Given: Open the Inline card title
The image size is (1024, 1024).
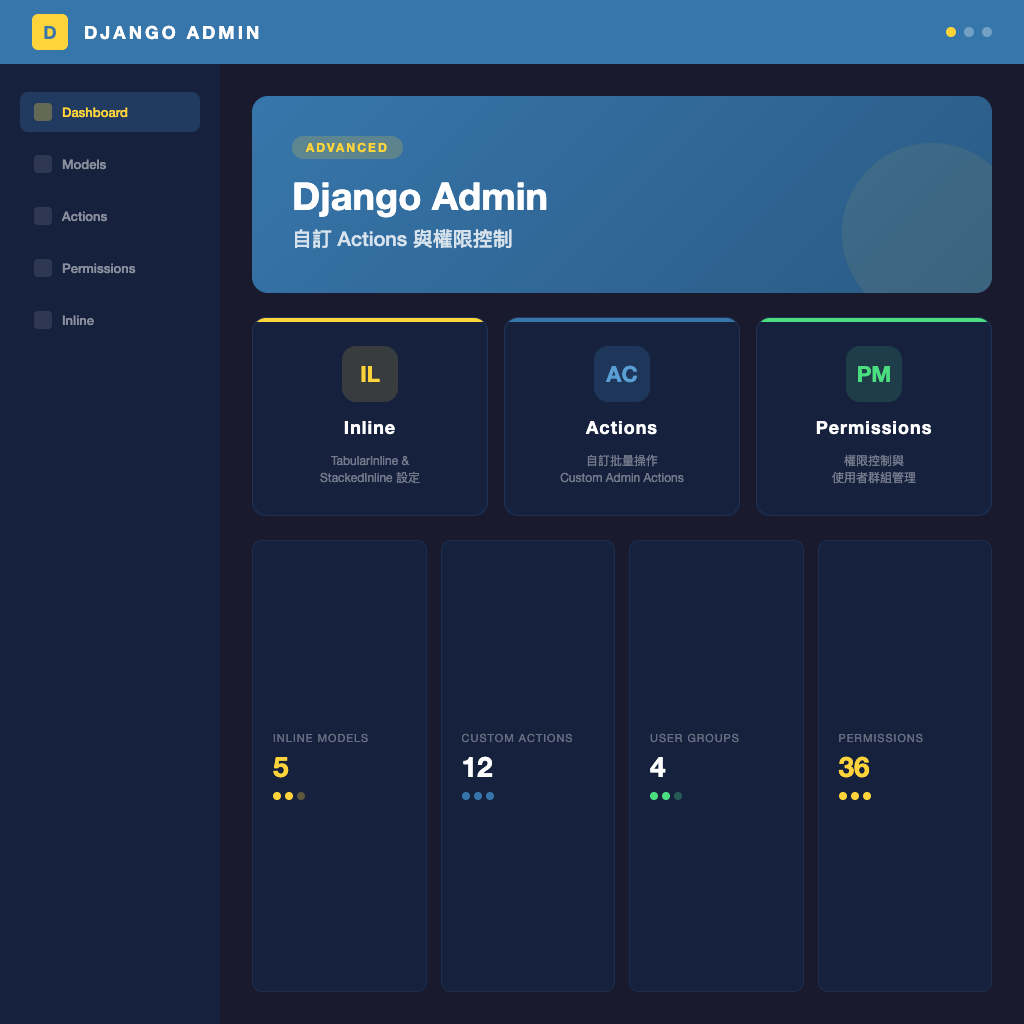Looking at the screenshot, I should pyautogui.click(x=370, y=428).
